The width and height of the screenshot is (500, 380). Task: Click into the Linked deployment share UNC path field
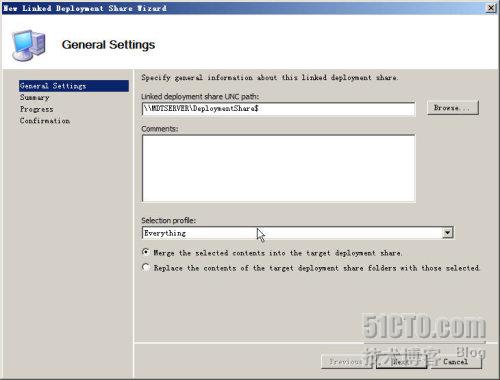coord(278,109)
